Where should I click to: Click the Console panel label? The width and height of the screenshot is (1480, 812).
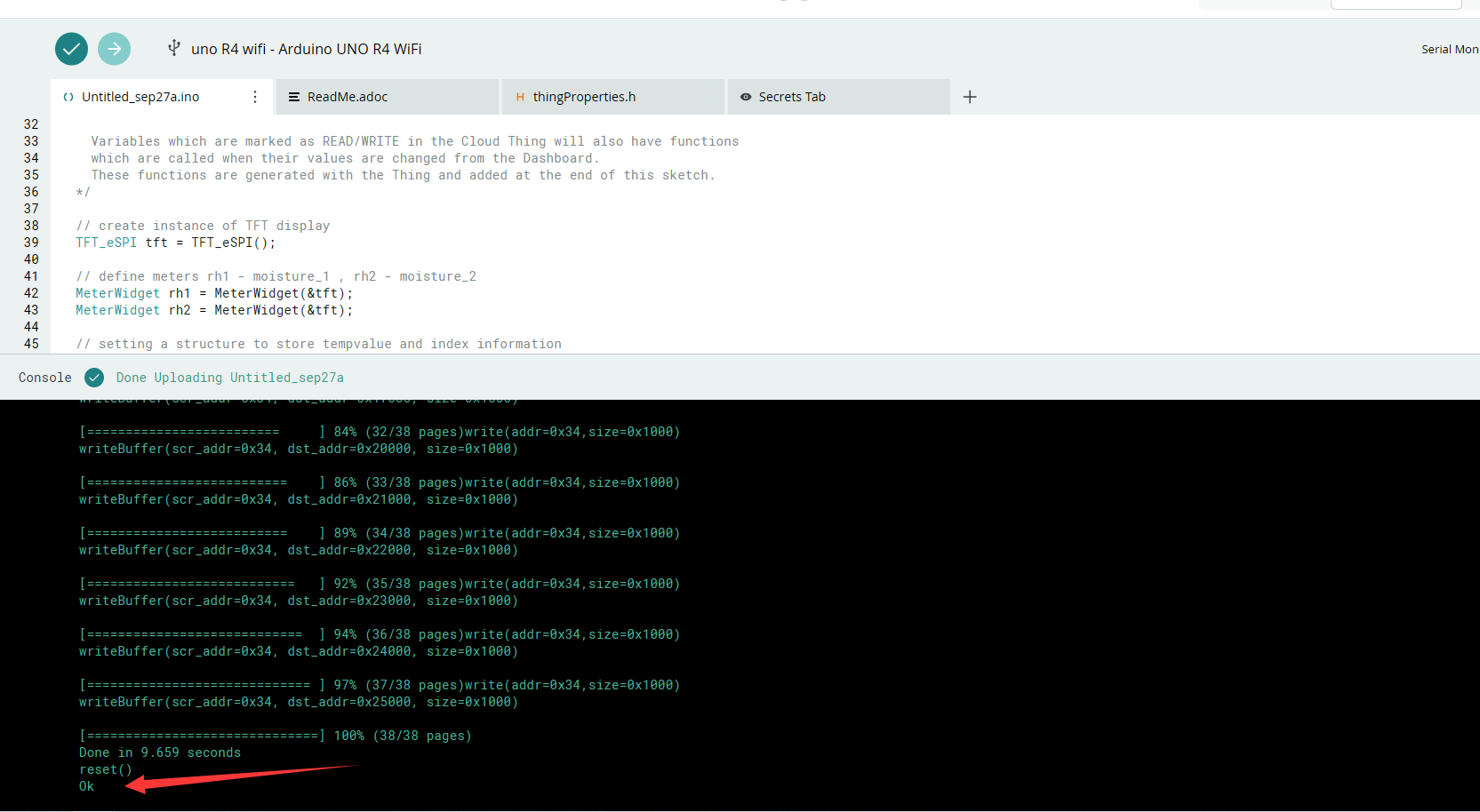45,378
